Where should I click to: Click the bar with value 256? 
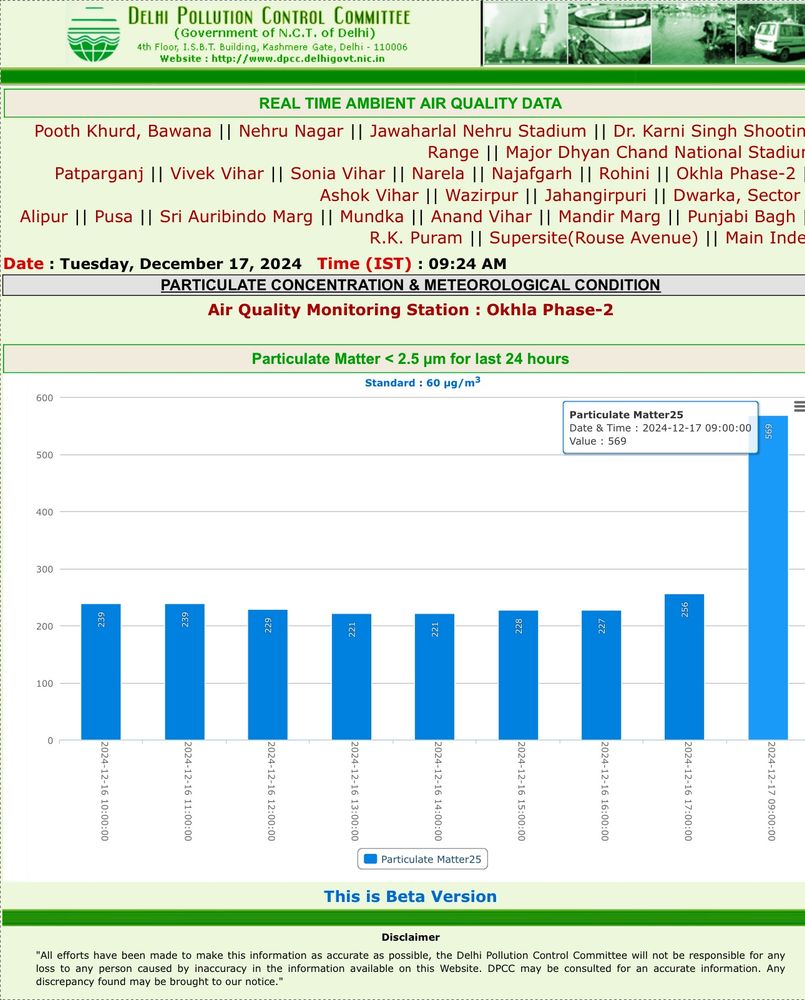point(684,667)
